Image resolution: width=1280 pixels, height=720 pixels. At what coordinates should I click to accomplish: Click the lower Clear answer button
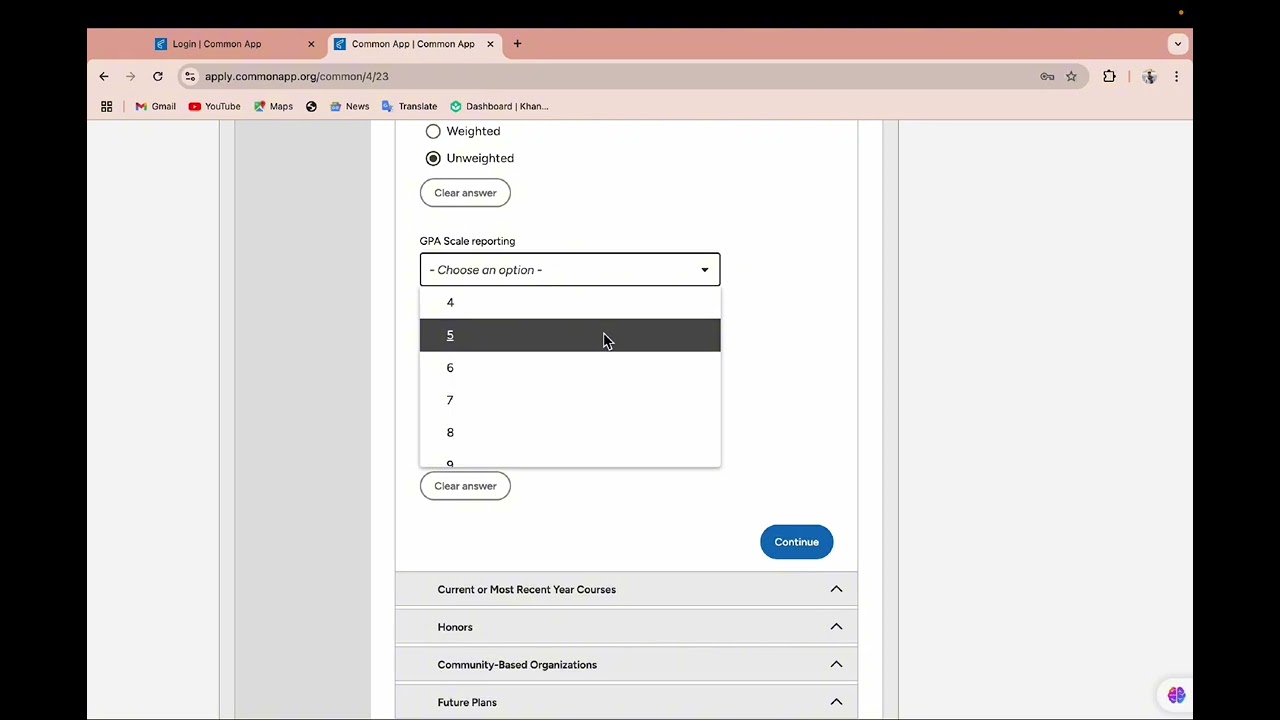(x=465, y=486)
